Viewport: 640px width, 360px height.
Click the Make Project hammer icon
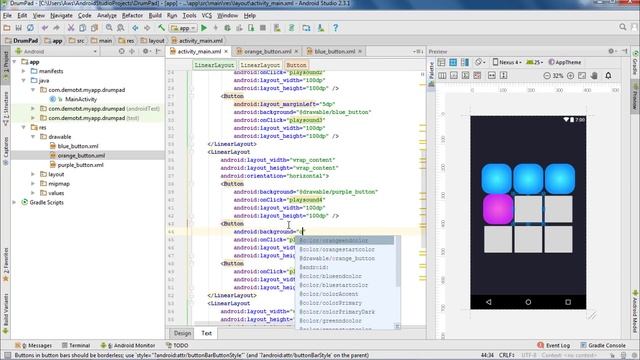pos(162,28)
